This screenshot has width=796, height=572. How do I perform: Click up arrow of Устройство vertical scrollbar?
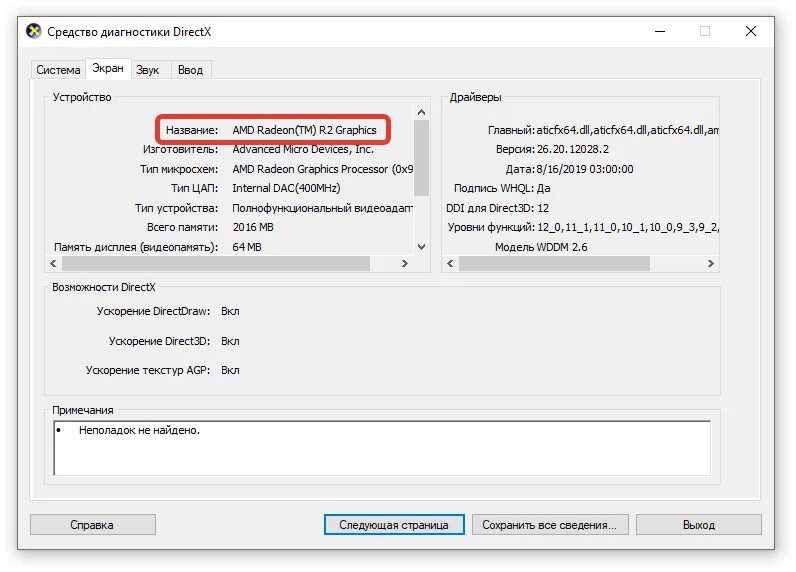[x=421, y=112]
